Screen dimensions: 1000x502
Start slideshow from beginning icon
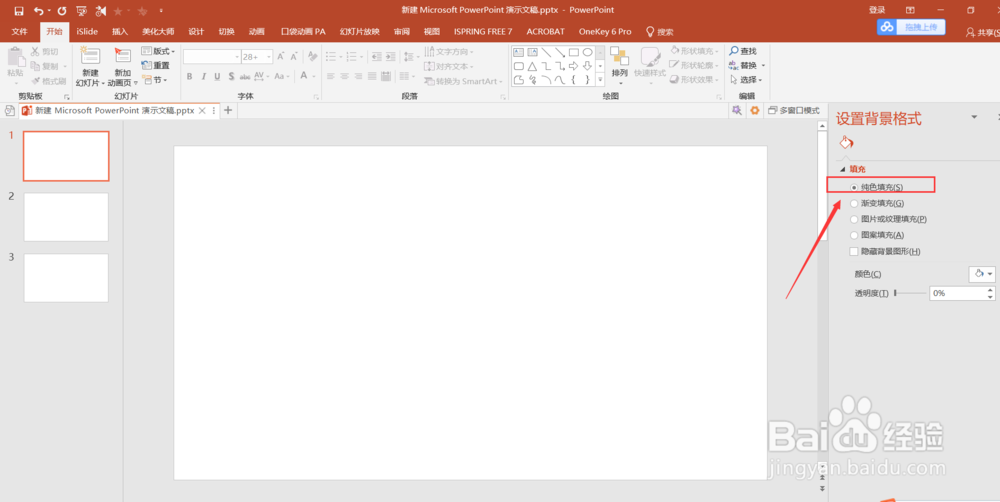point(81,11)
